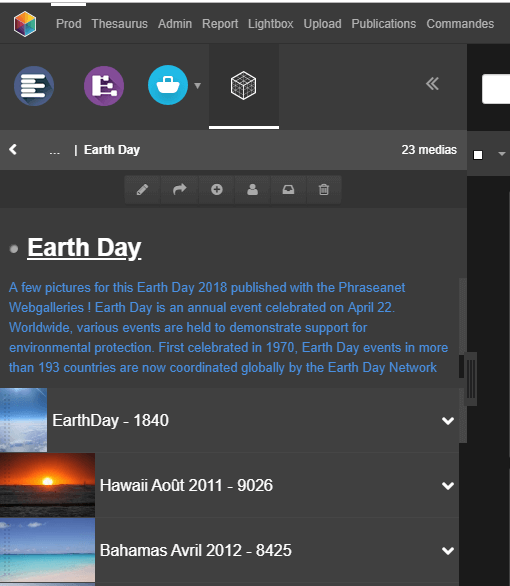Viewport: 510px width, 586px height.
Task: Click the plus add icon
Action: point(217,189)
